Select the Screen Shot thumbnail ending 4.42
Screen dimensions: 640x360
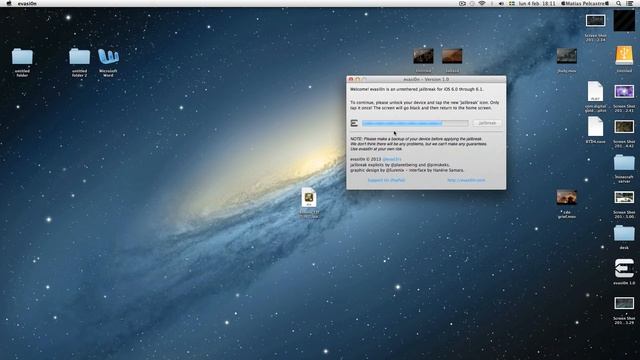pyautogui.click(x=624, y=127)
